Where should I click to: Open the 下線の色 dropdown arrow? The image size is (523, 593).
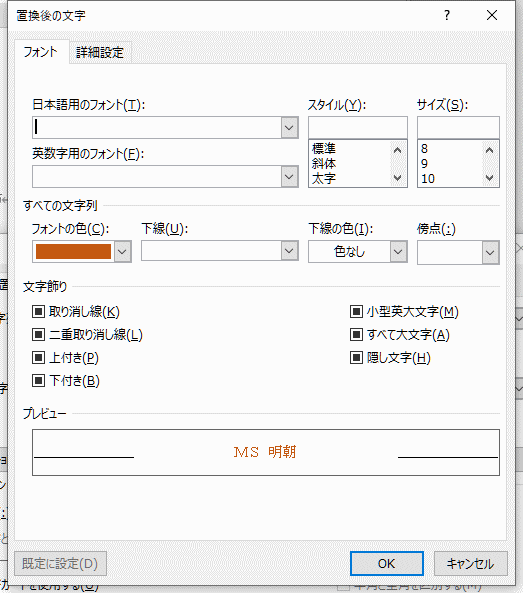pos(398,251)
